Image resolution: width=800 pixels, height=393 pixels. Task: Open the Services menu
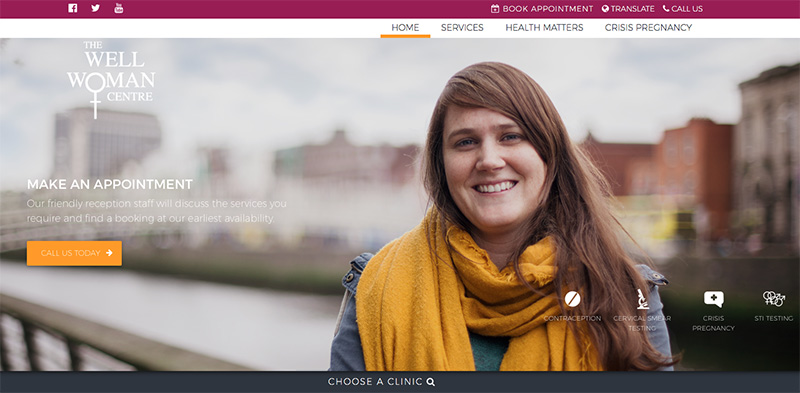(x=462, y=28)
